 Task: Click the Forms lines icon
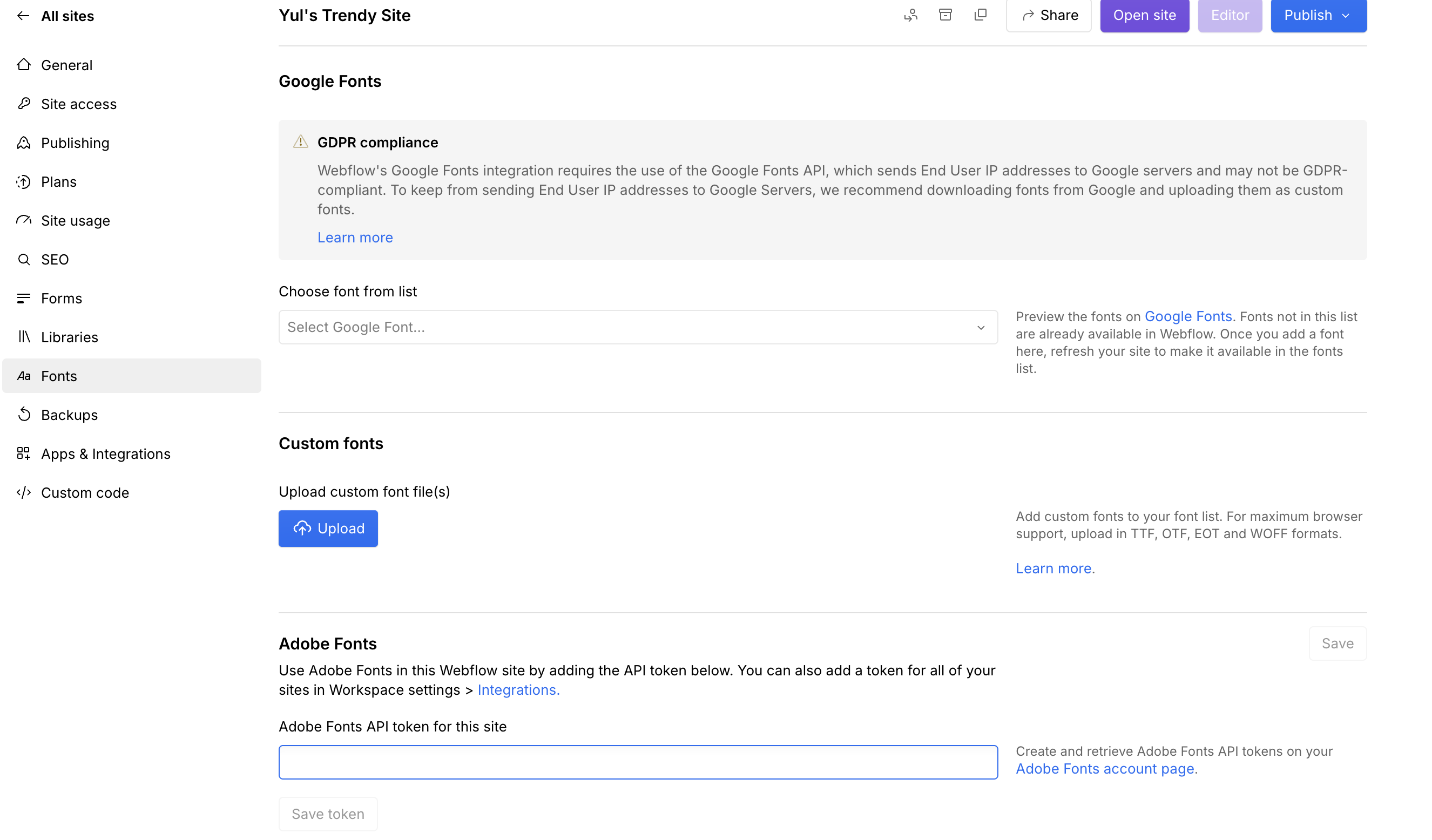(23, 298)
